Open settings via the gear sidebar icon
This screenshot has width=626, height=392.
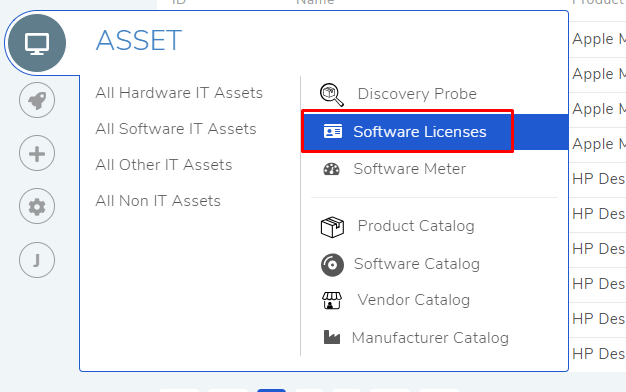(37, 206)
